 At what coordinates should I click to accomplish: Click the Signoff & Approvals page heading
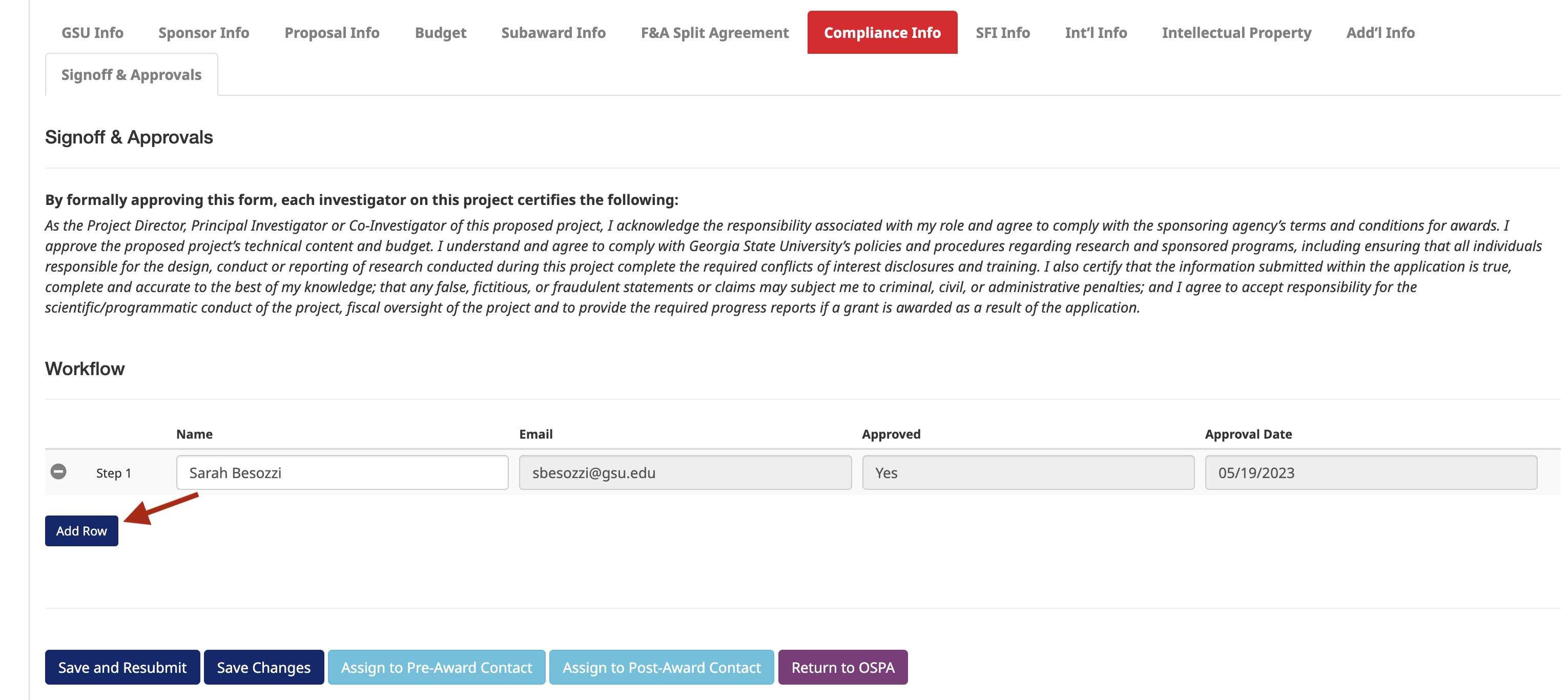(x=129, y=137)
